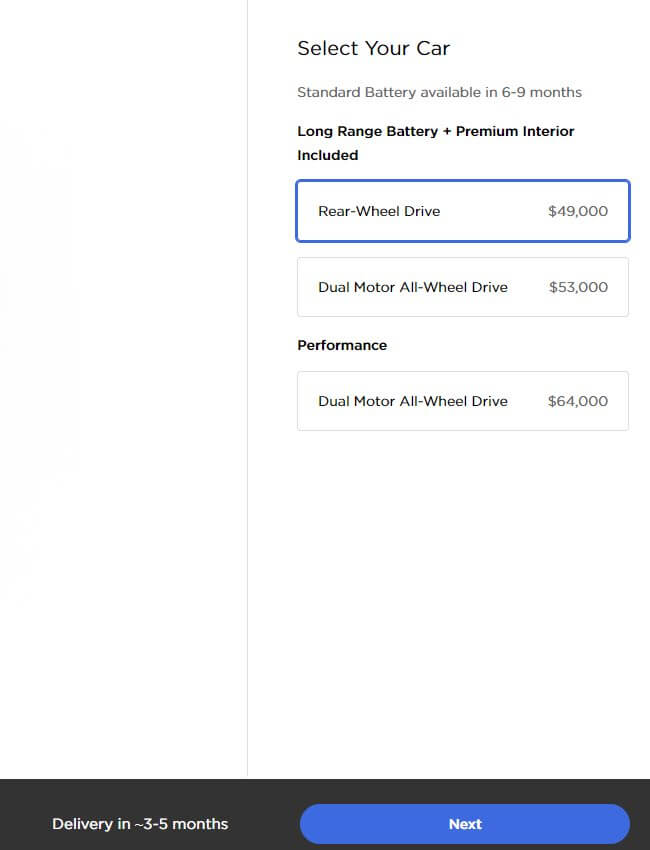
Task: Pick the Performance $64,000 Dual Motor option
Action: click(462, 401)
